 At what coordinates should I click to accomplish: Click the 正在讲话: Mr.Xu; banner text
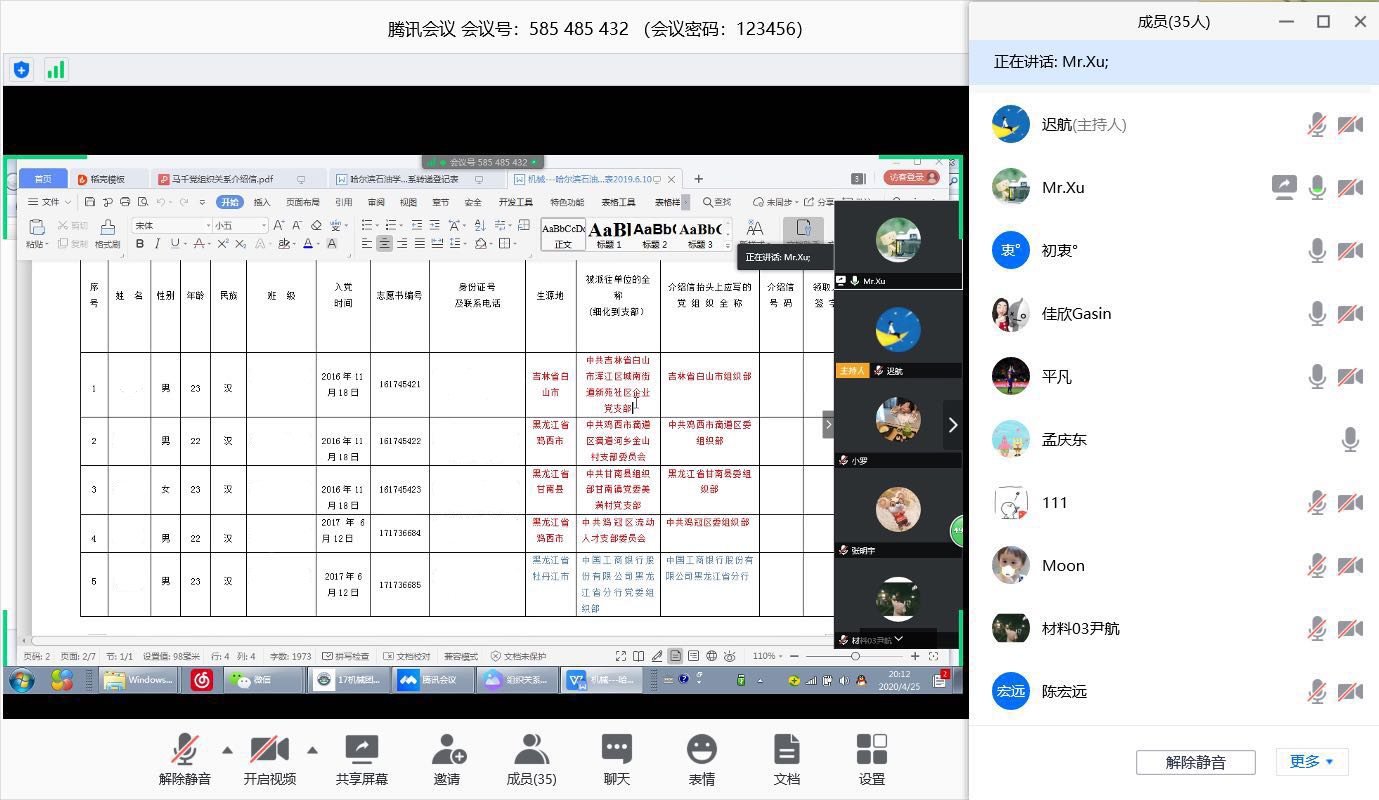coord(1051,61)
